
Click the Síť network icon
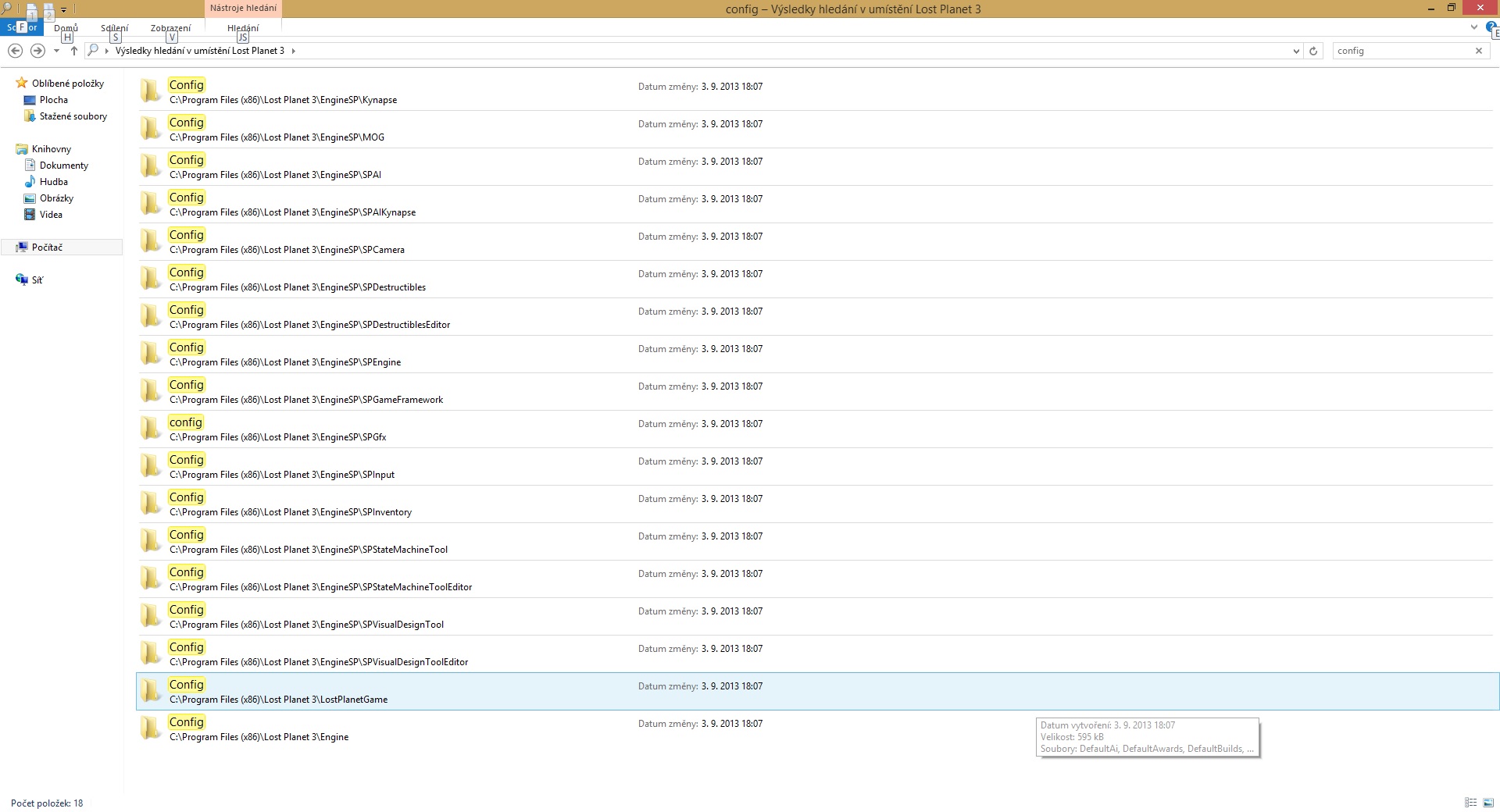[x=22, y=280]
